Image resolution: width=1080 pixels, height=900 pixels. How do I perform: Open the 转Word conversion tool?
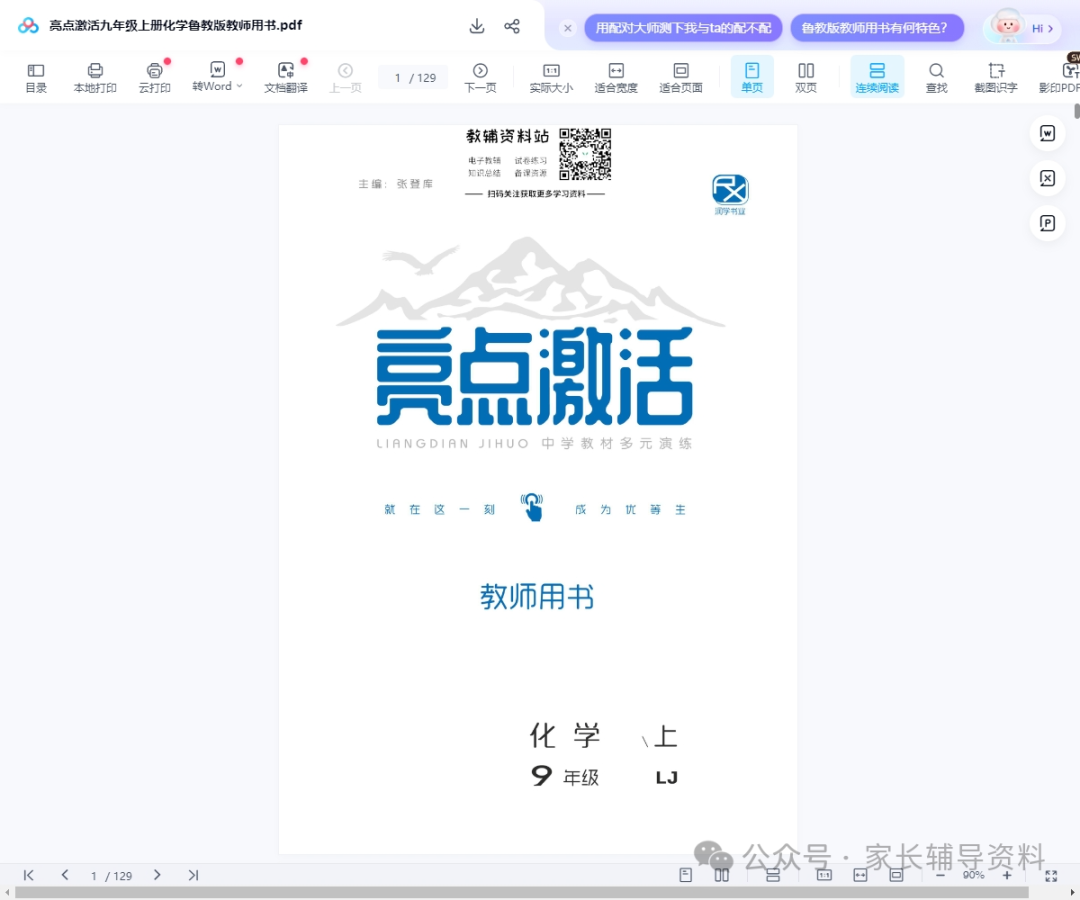pyautogui.click(x=212, y=78)
